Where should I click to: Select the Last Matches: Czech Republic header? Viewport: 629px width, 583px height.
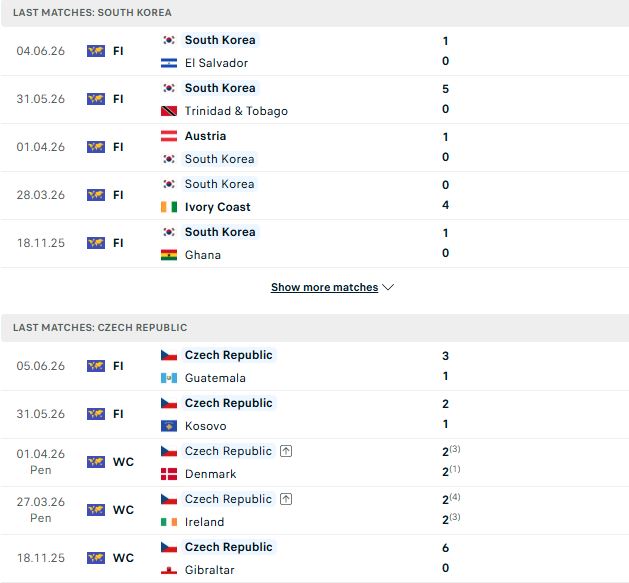click(314, 328)
